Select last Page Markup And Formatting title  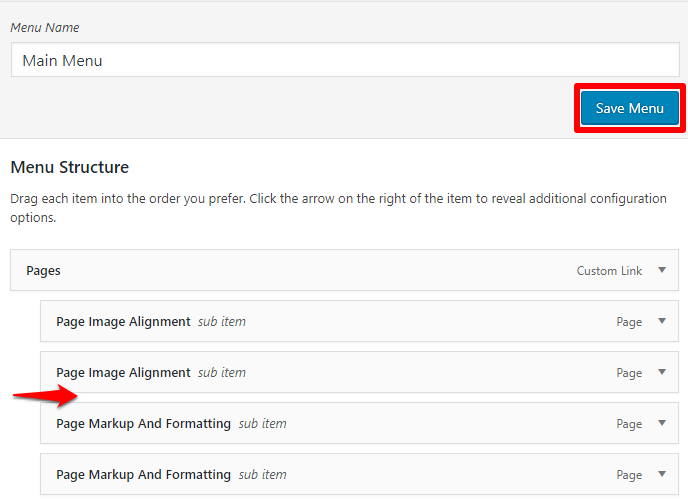pos(143,475)
